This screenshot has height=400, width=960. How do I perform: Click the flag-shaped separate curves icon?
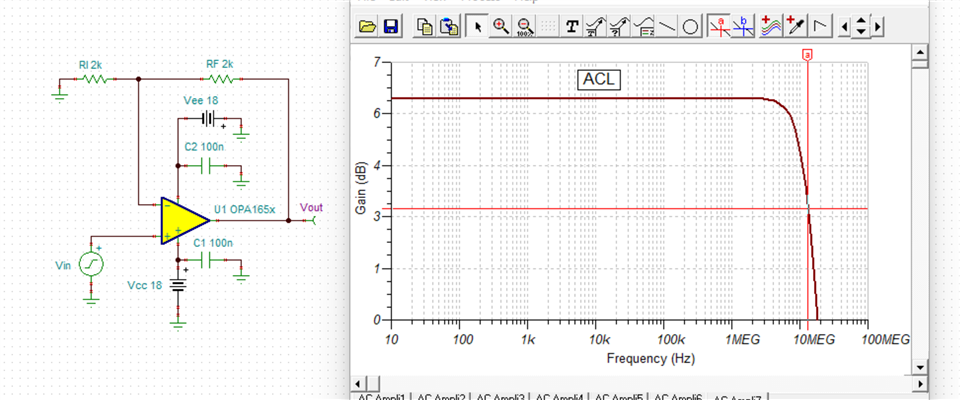coord(819,26)
